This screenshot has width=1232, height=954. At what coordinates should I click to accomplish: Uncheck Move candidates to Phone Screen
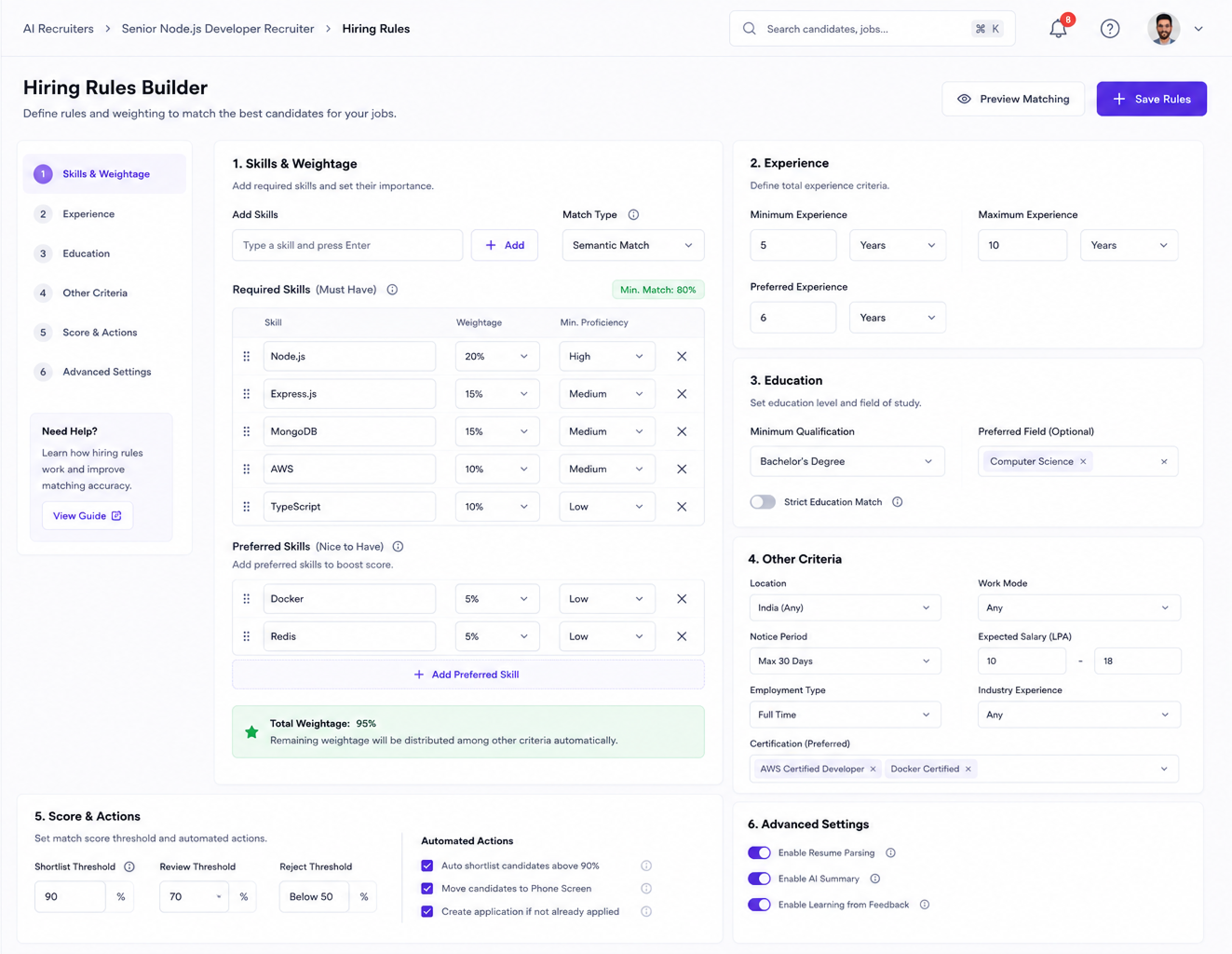click(427, 889)
